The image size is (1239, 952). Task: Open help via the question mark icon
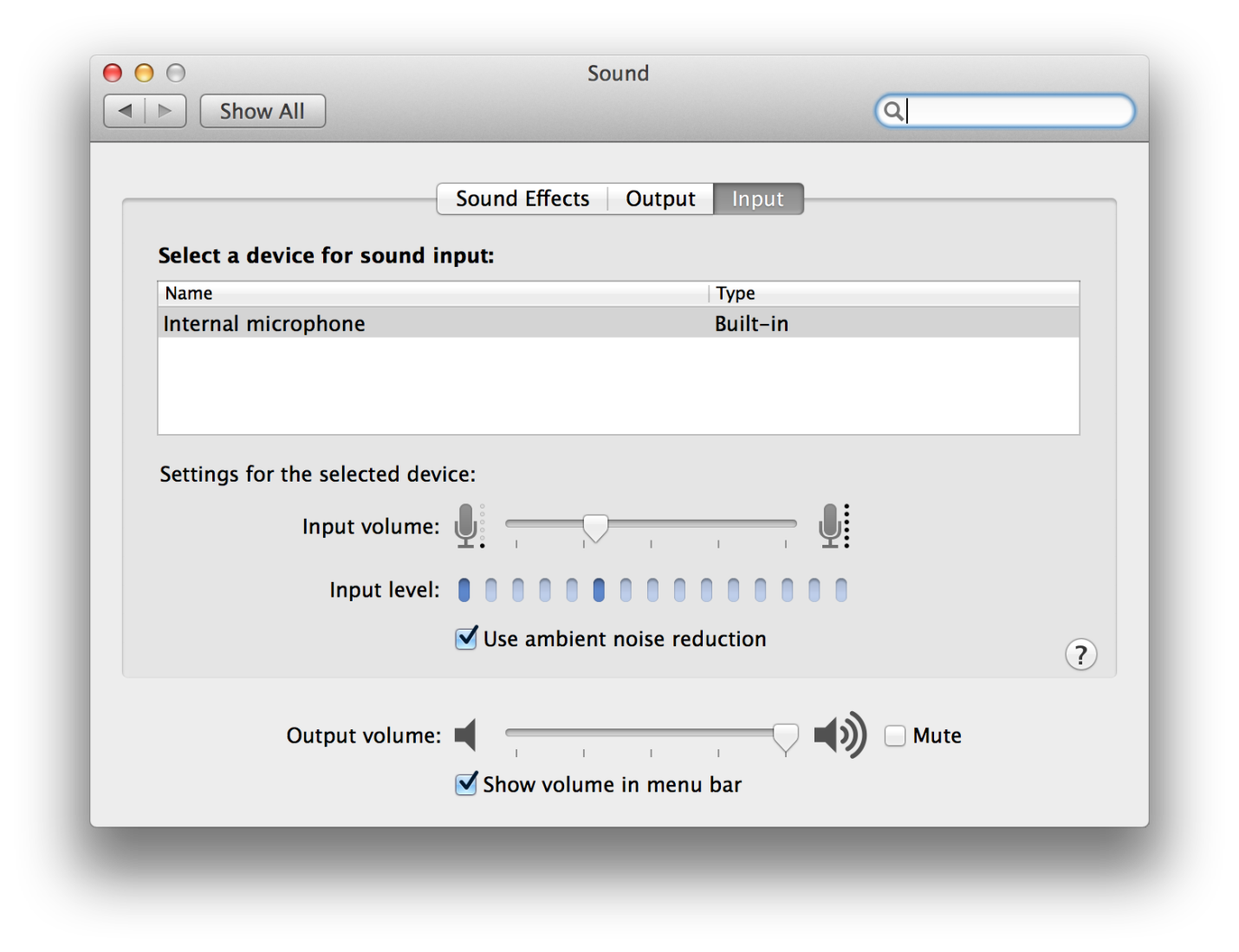pos(1080,655)
